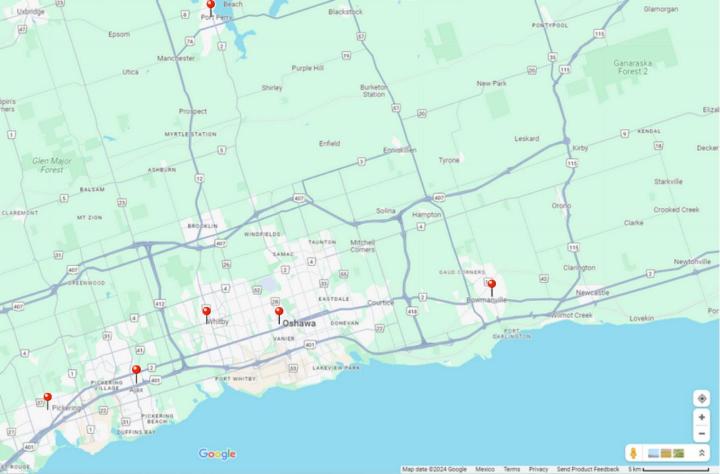Image resolution: width=720 pixels, height=474 pixels.
Task: Expand imagery panel with double chevron
Action: pyautogui.click(x=702, y=453)
